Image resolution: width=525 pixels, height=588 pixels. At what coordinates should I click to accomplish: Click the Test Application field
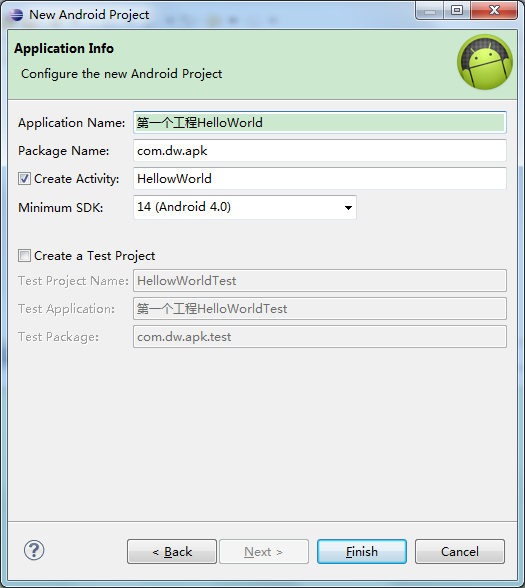(x=320, y=309)
